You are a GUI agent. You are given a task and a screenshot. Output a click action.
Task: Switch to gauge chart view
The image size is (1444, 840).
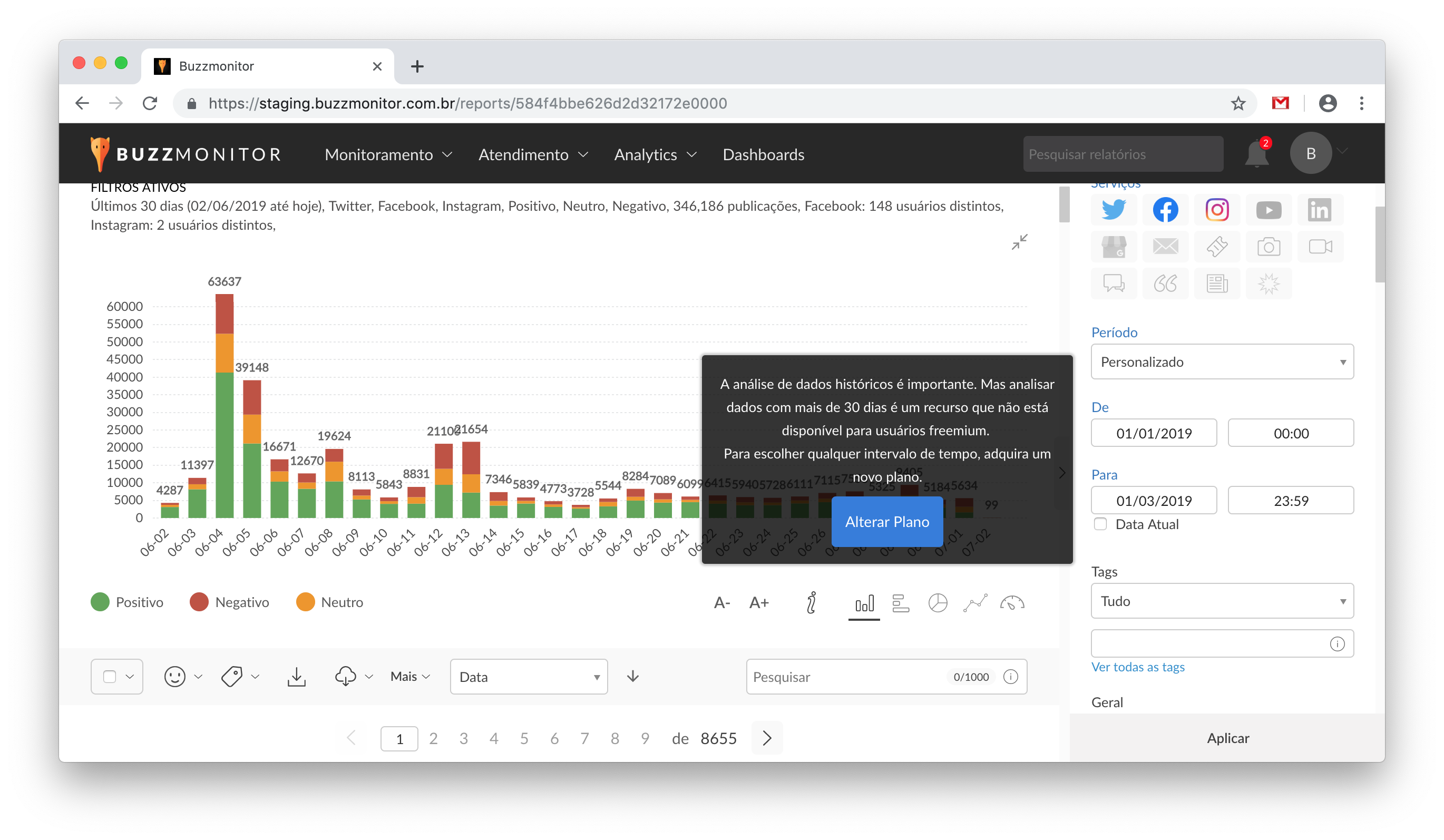(1012, 603)
